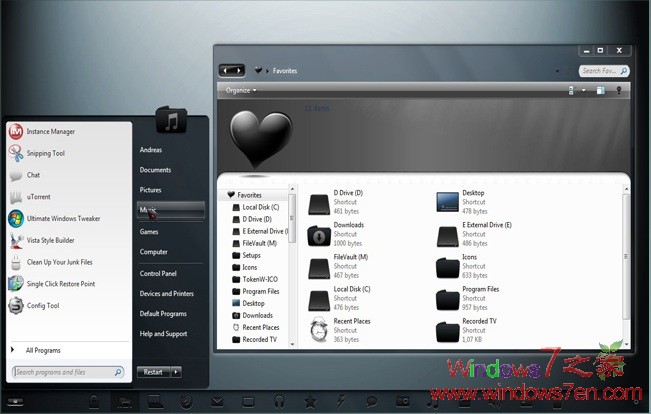Open uTorrent in the Start menu
This screenshot has width=651, height=414.
tap(38, 197)
